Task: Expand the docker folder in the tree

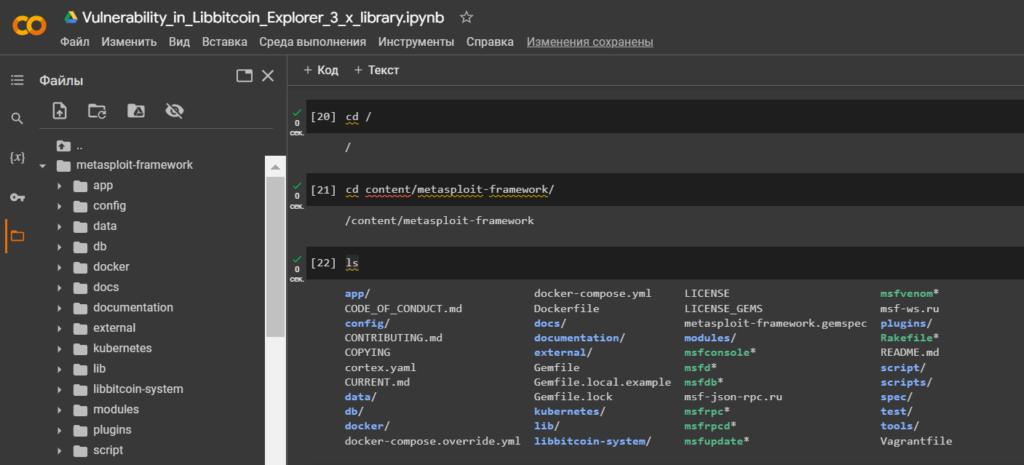Action: pyautogui.click(x=59, y=268)
